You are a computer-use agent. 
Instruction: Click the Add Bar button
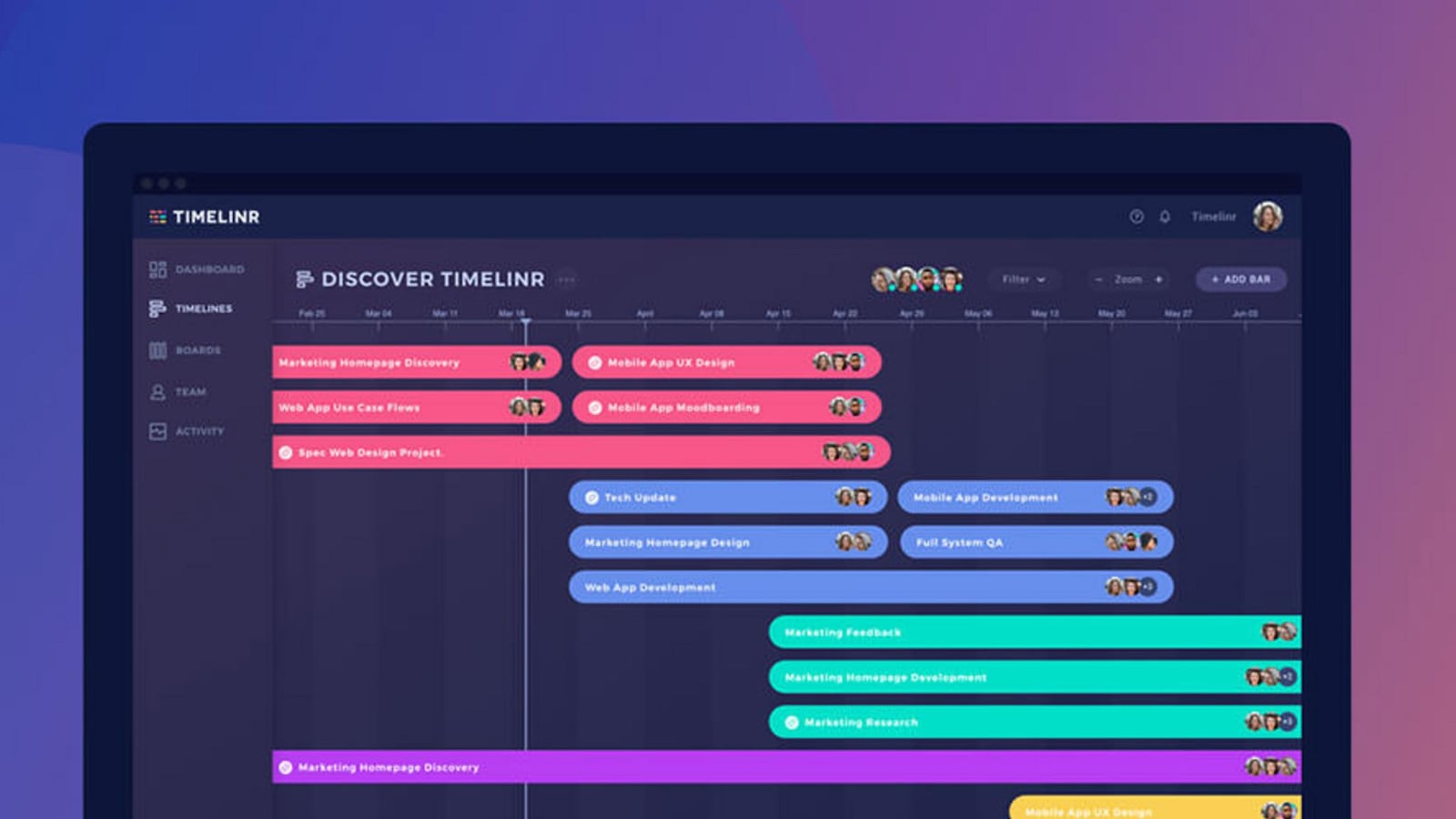pyautogui.click(x=1240, y=279)
